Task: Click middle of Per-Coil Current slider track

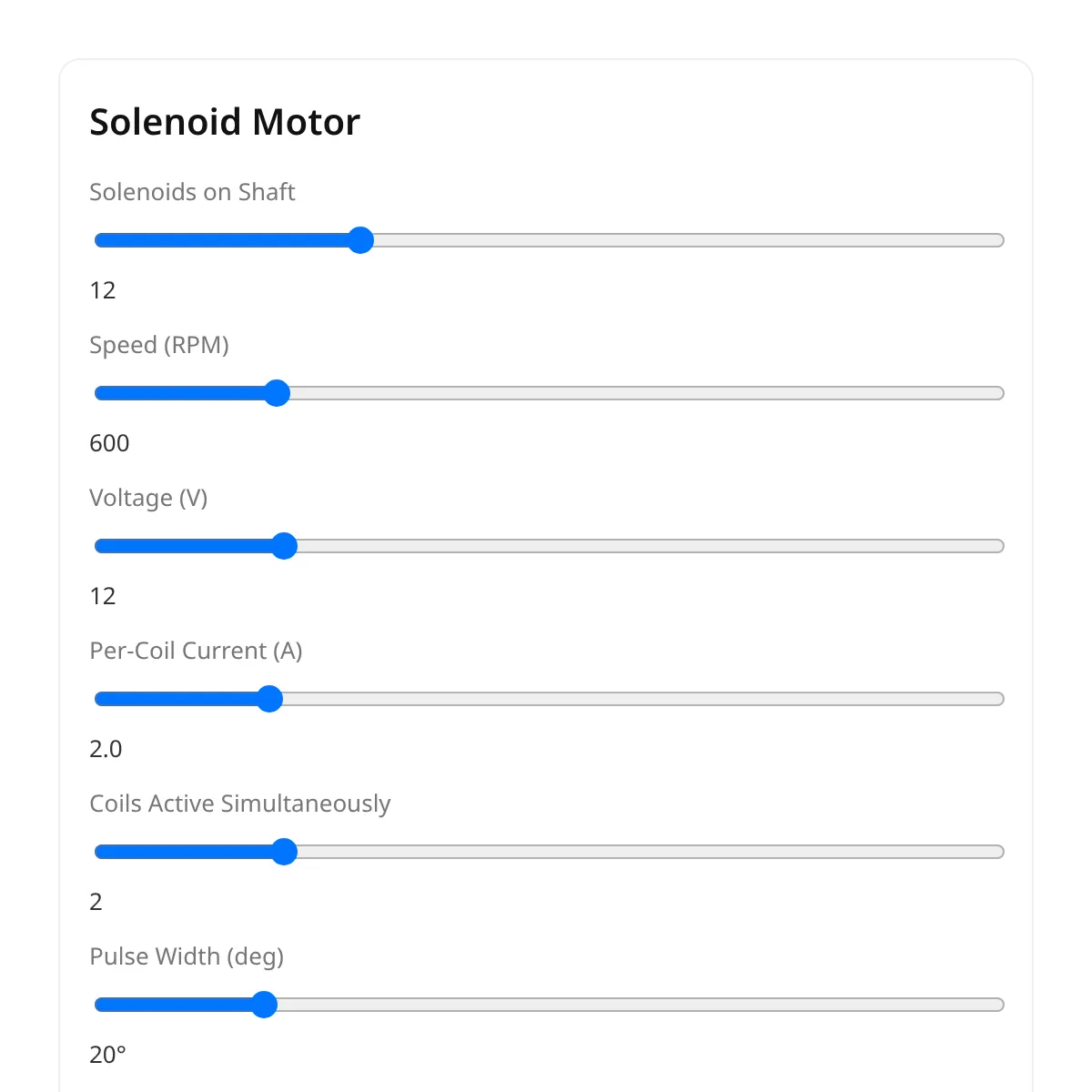Action: [x=550, y=699]
